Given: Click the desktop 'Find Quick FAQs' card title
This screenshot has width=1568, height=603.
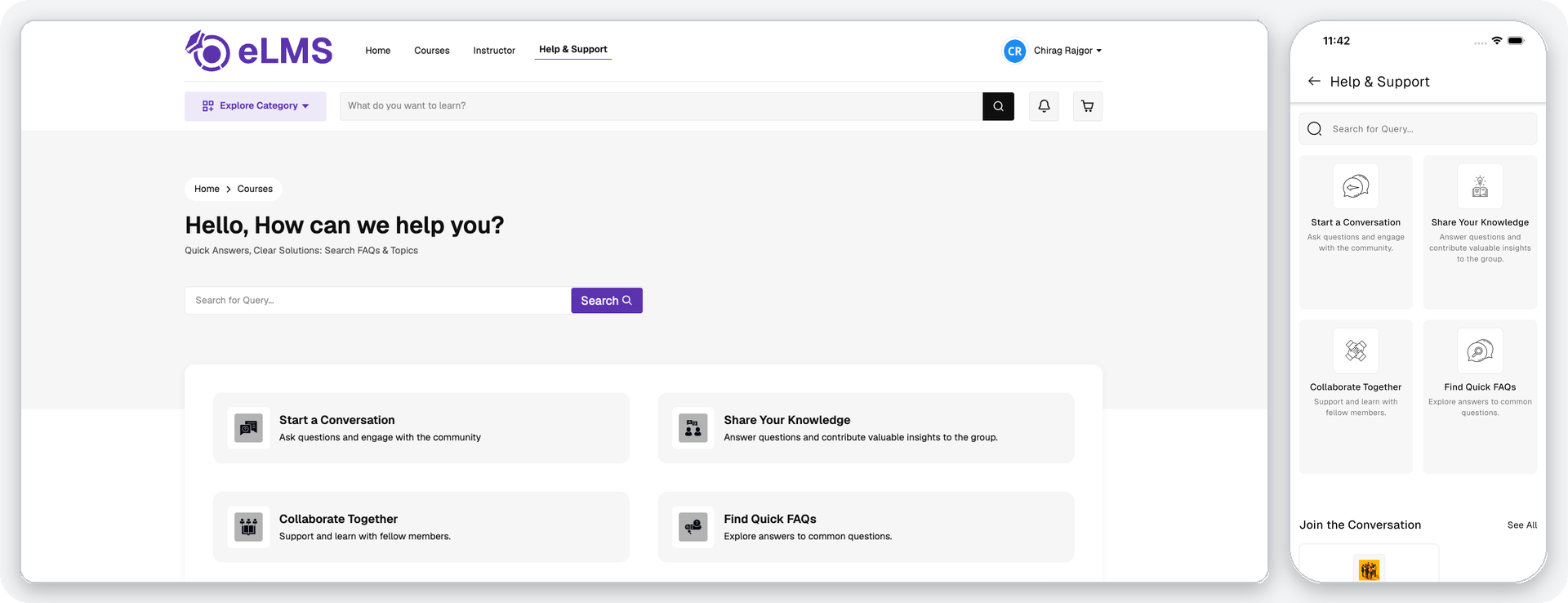Looking at the screenshot, I should [770, 519].
